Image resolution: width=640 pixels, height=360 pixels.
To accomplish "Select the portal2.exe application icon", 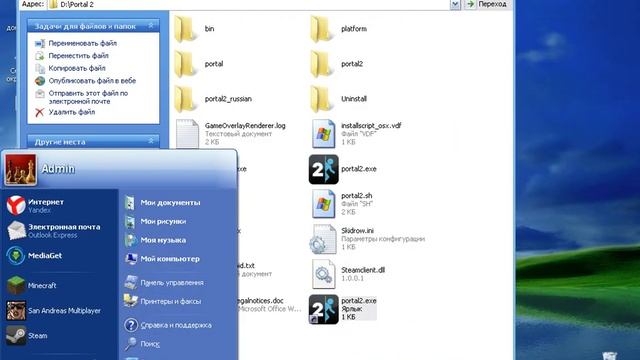I will pyautogui.click(x=323, y=169).
